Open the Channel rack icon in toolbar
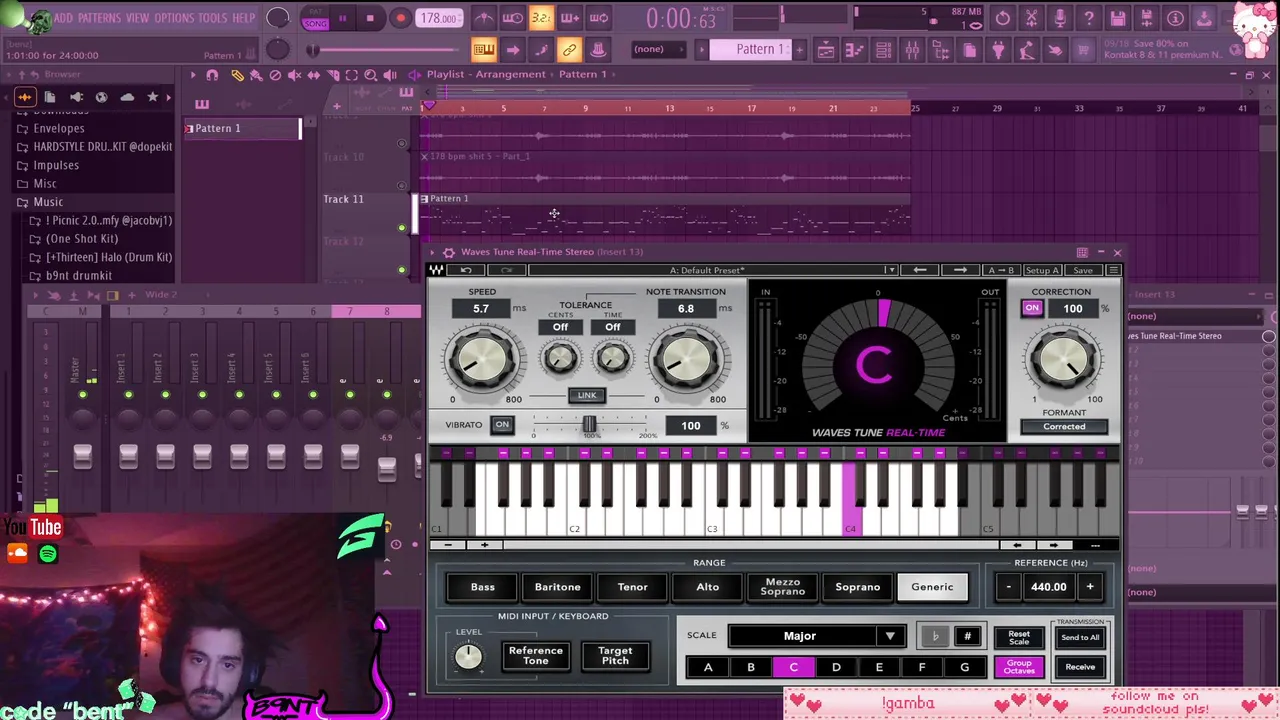The width and height of the screenshot is (1280, 720). coord(884,50)
